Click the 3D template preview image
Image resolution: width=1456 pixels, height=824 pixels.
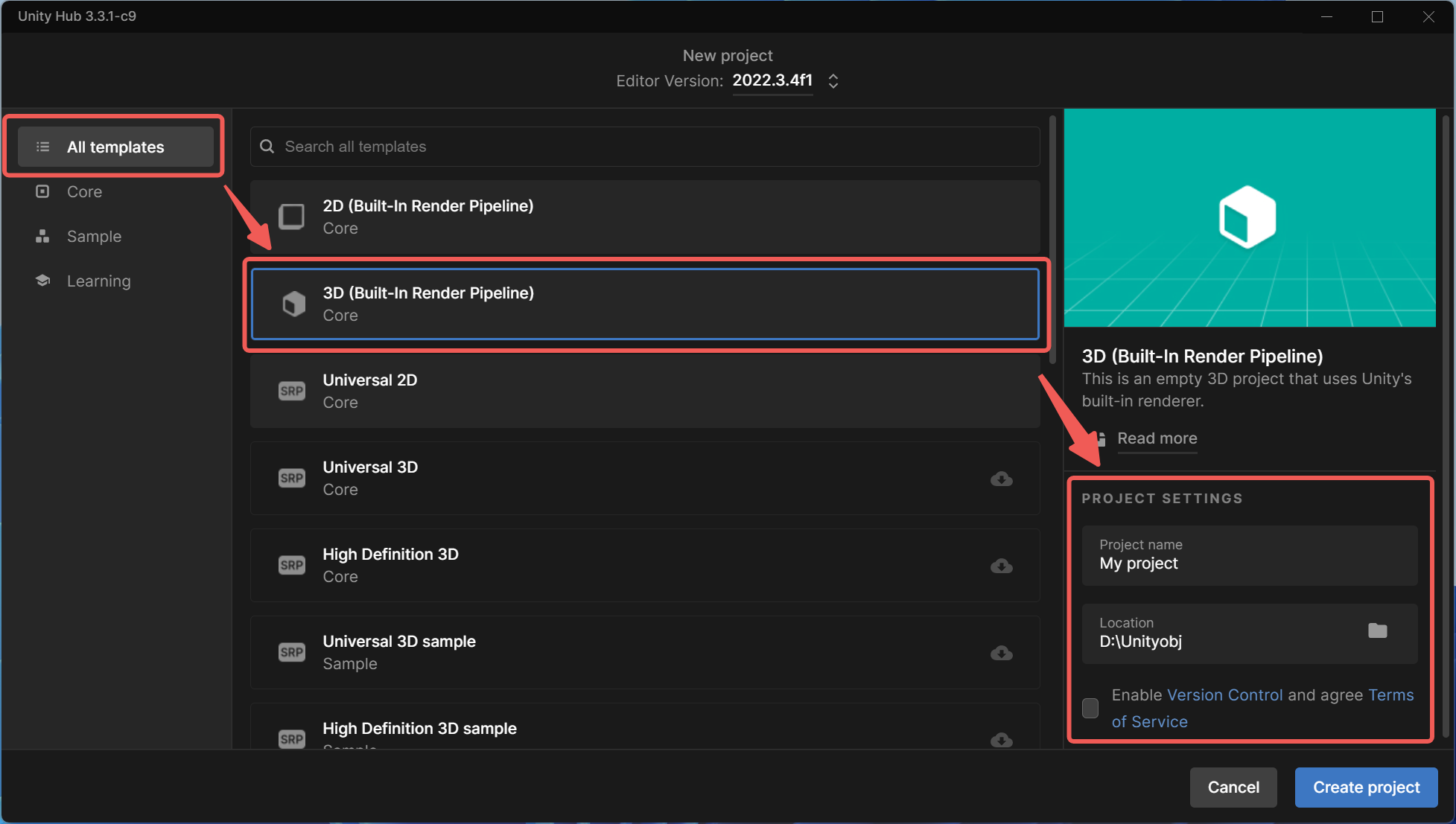(x=1250, y=217)
